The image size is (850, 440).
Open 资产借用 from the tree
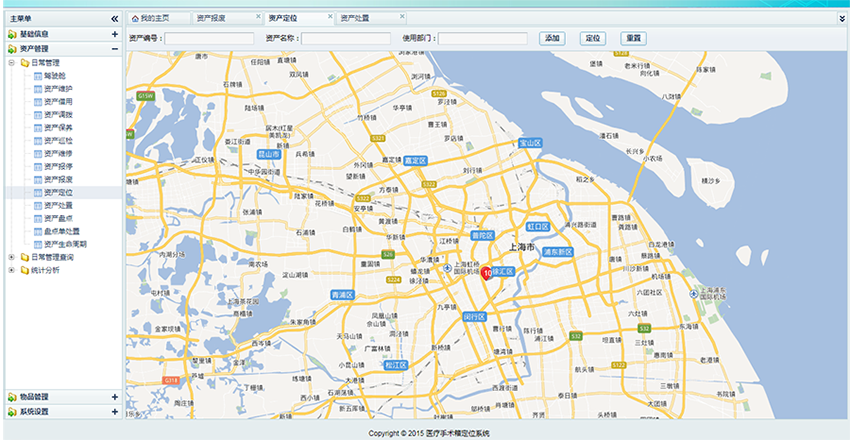pos(58,102)
